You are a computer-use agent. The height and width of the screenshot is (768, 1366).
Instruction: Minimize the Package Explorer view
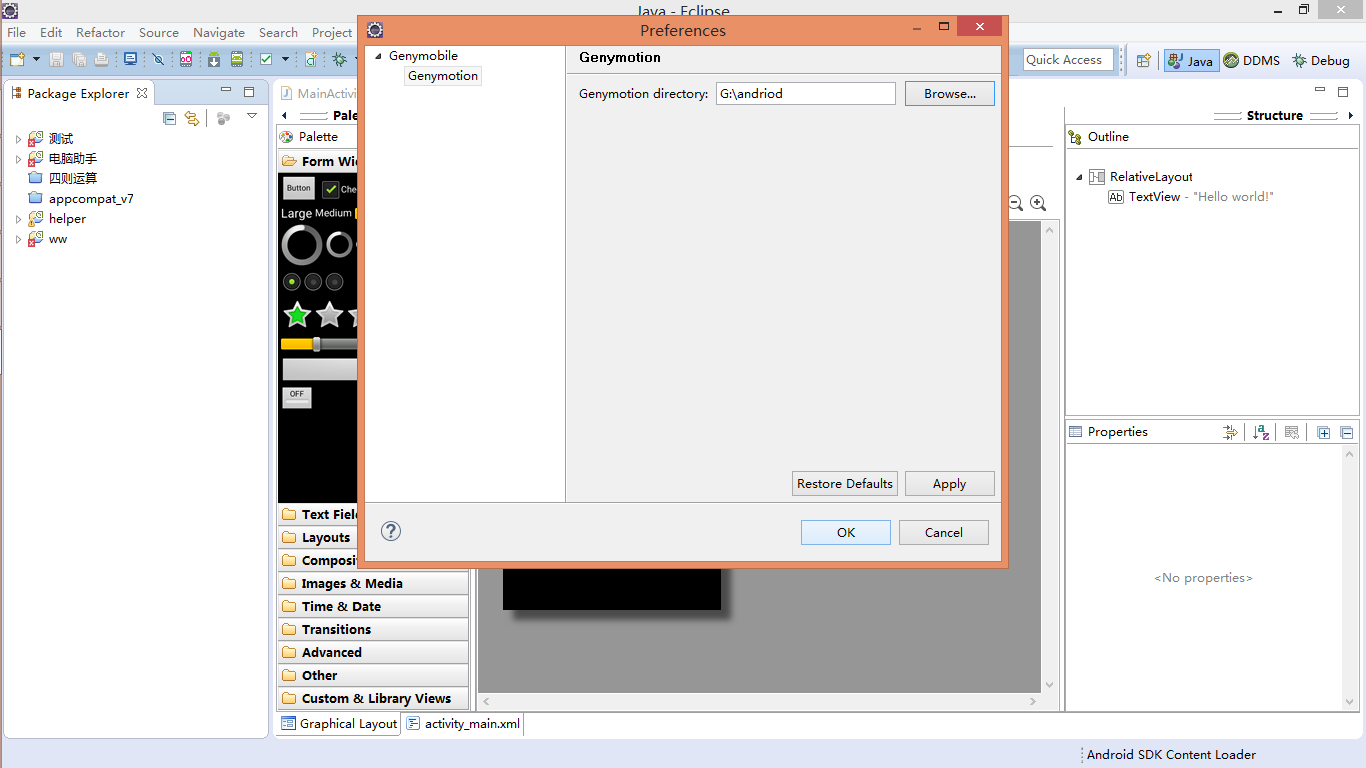[x=227, y=91]
